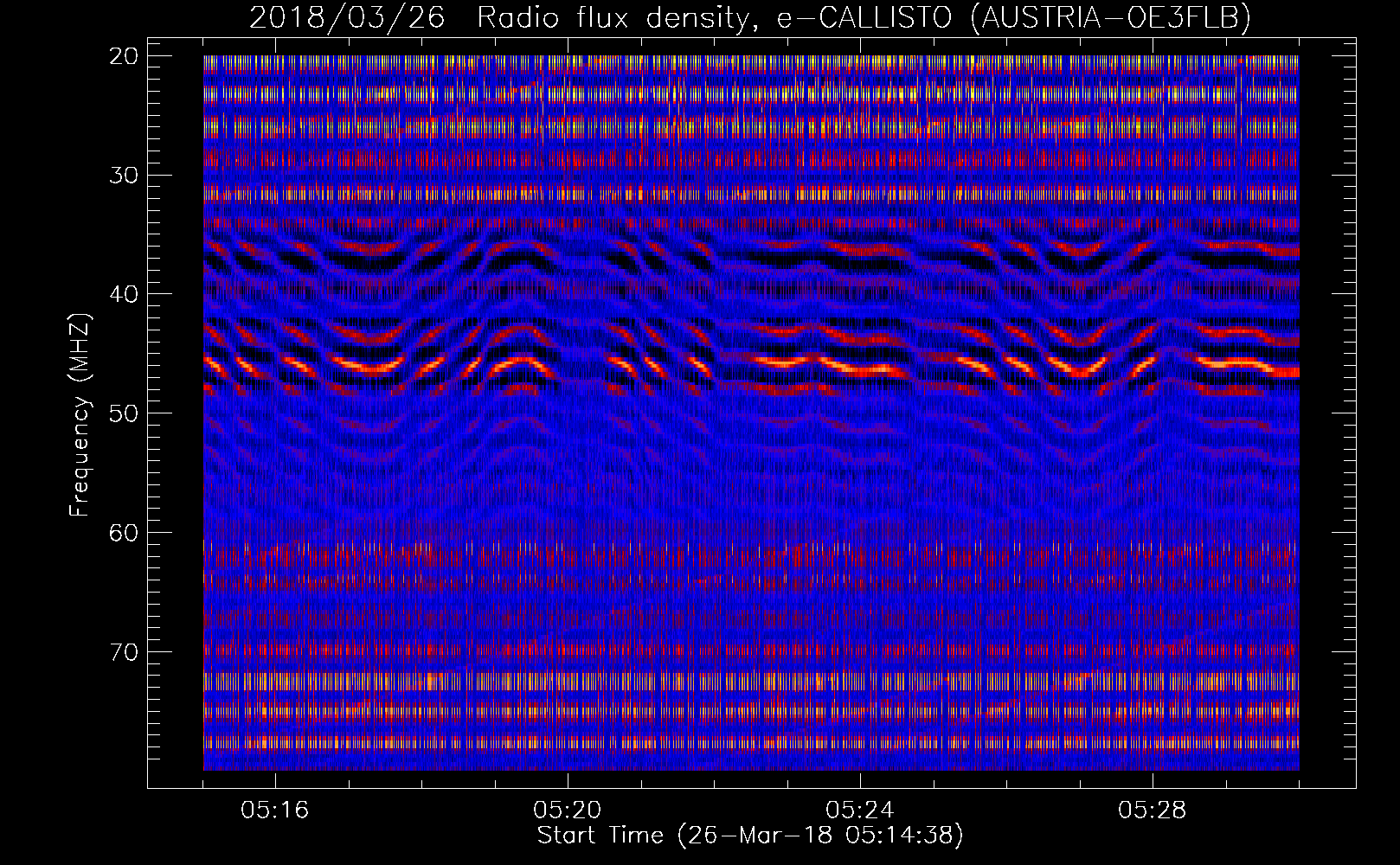Click the 05:16 time tick label
Image resolution: width=1400 pixels, height=865 pixels.
click(x=274, y=811)
